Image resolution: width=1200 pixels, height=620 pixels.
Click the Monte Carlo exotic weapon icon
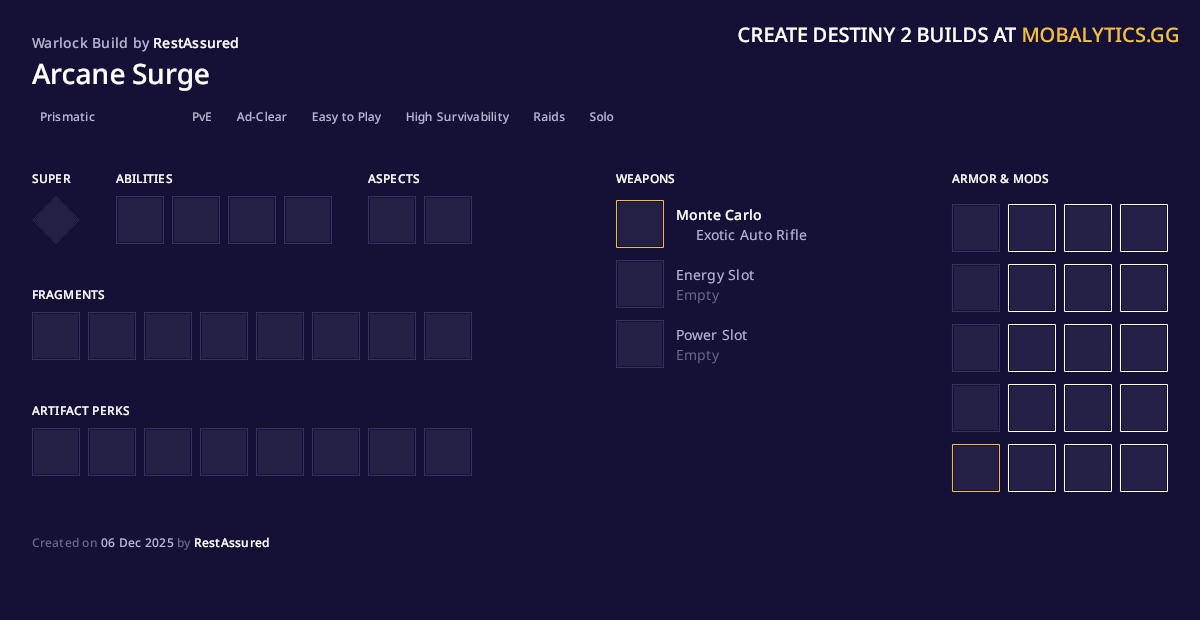point(640,224)
